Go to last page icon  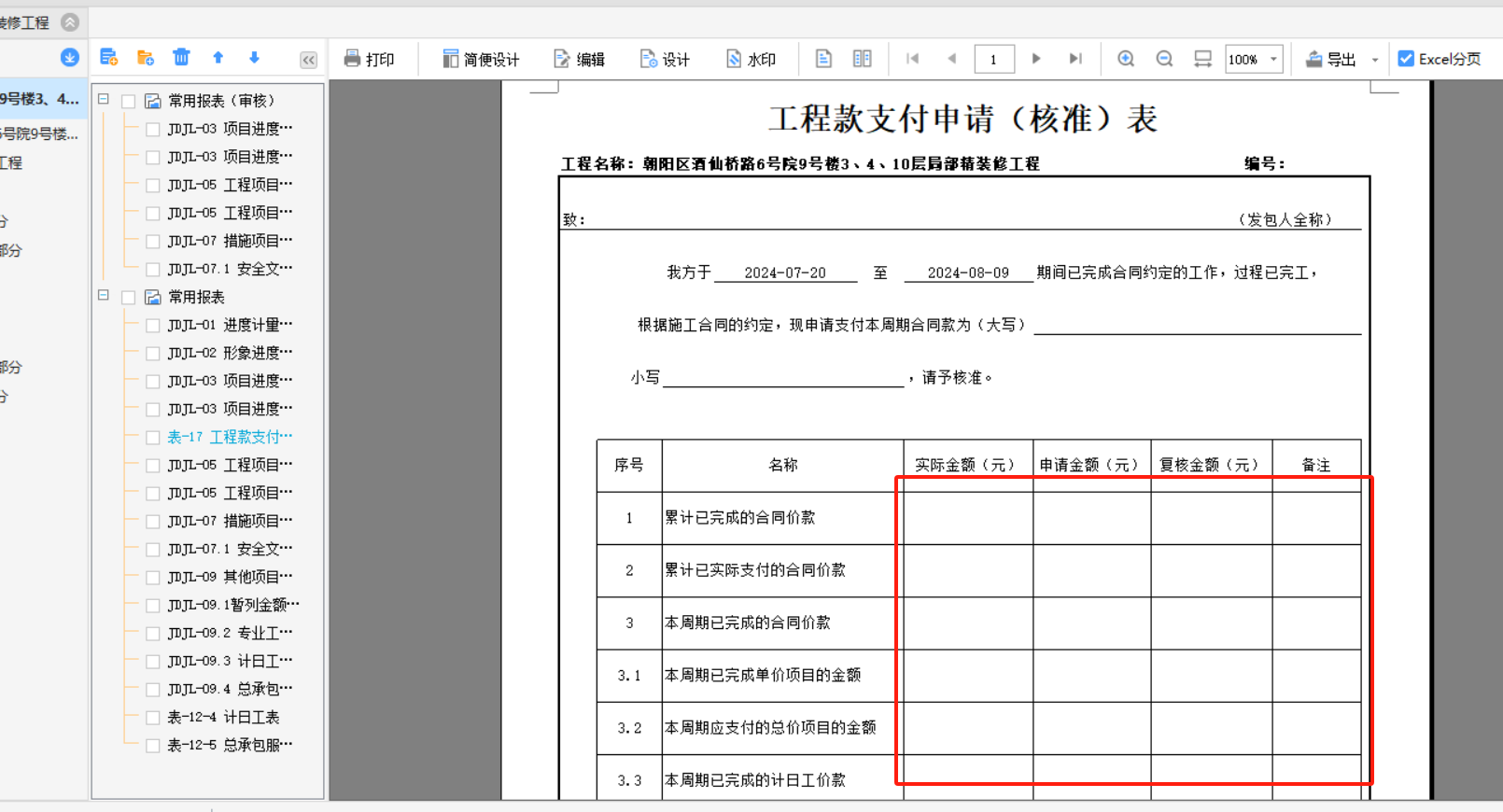click(1075, 59)
